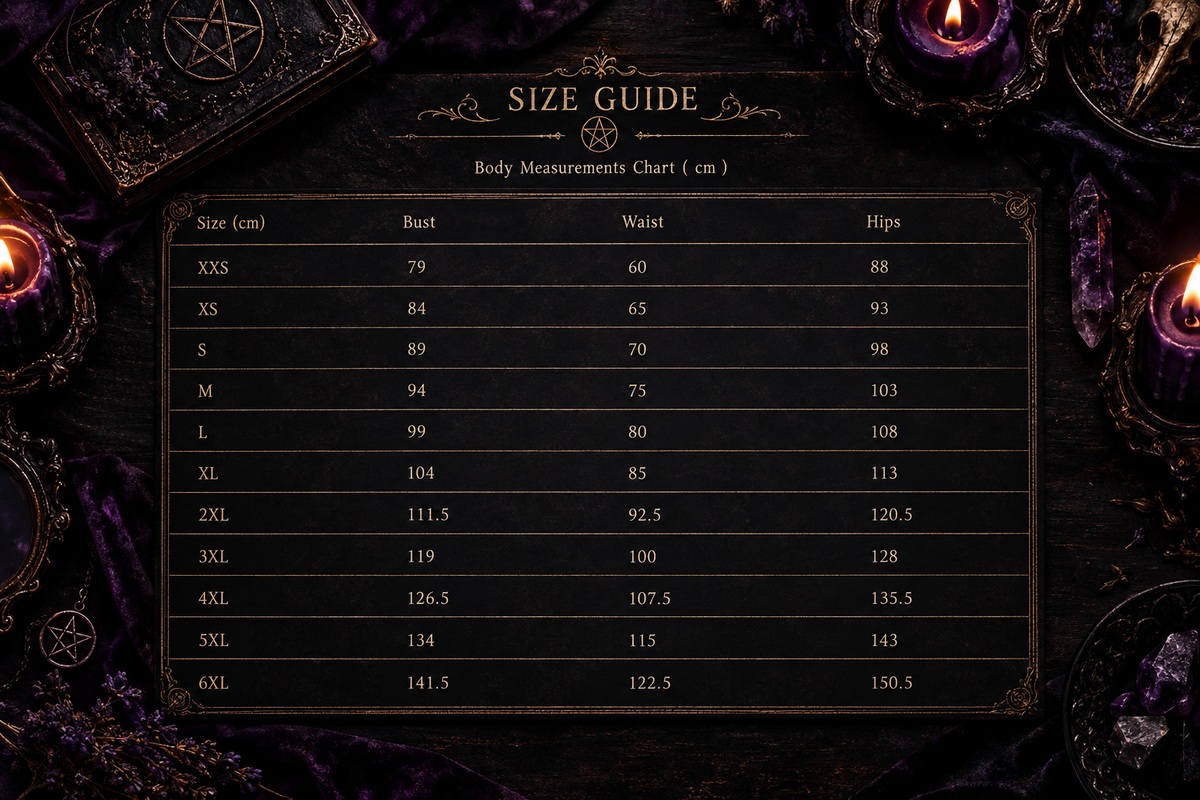Click waist value "100" in 3XL row
This screenshot has width=1200, height=800.
(x=642, y=557)
